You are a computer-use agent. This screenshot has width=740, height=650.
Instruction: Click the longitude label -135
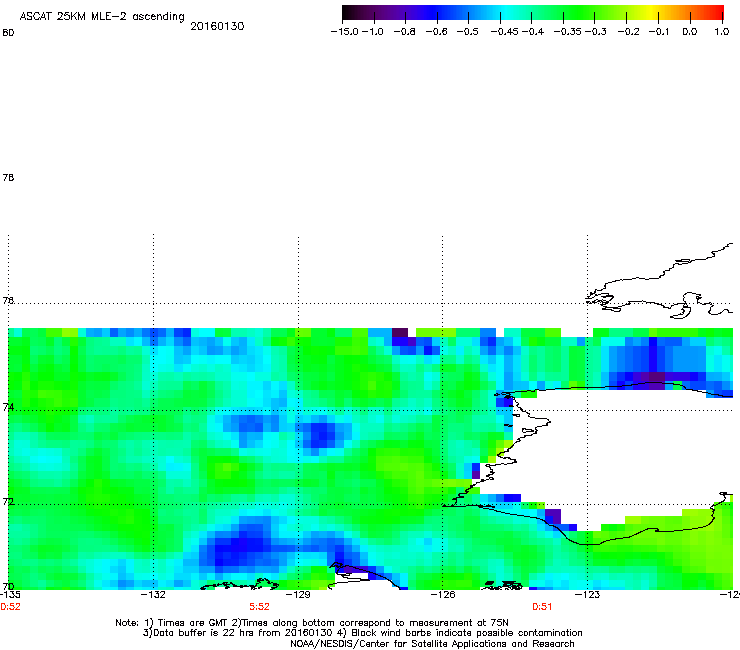(10, 595)
